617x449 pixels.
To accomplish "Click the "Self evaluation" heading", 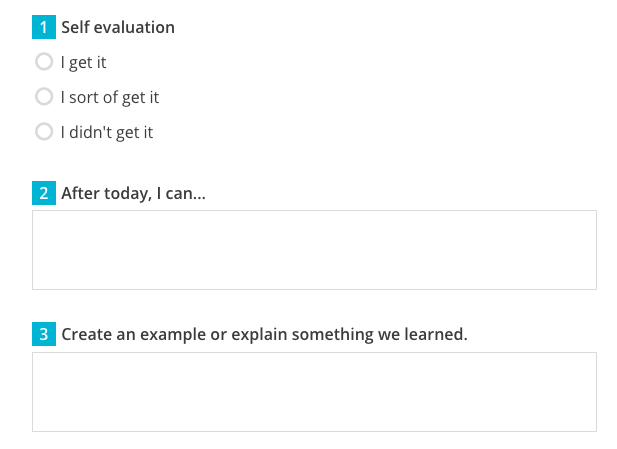I will click(118, 27).
